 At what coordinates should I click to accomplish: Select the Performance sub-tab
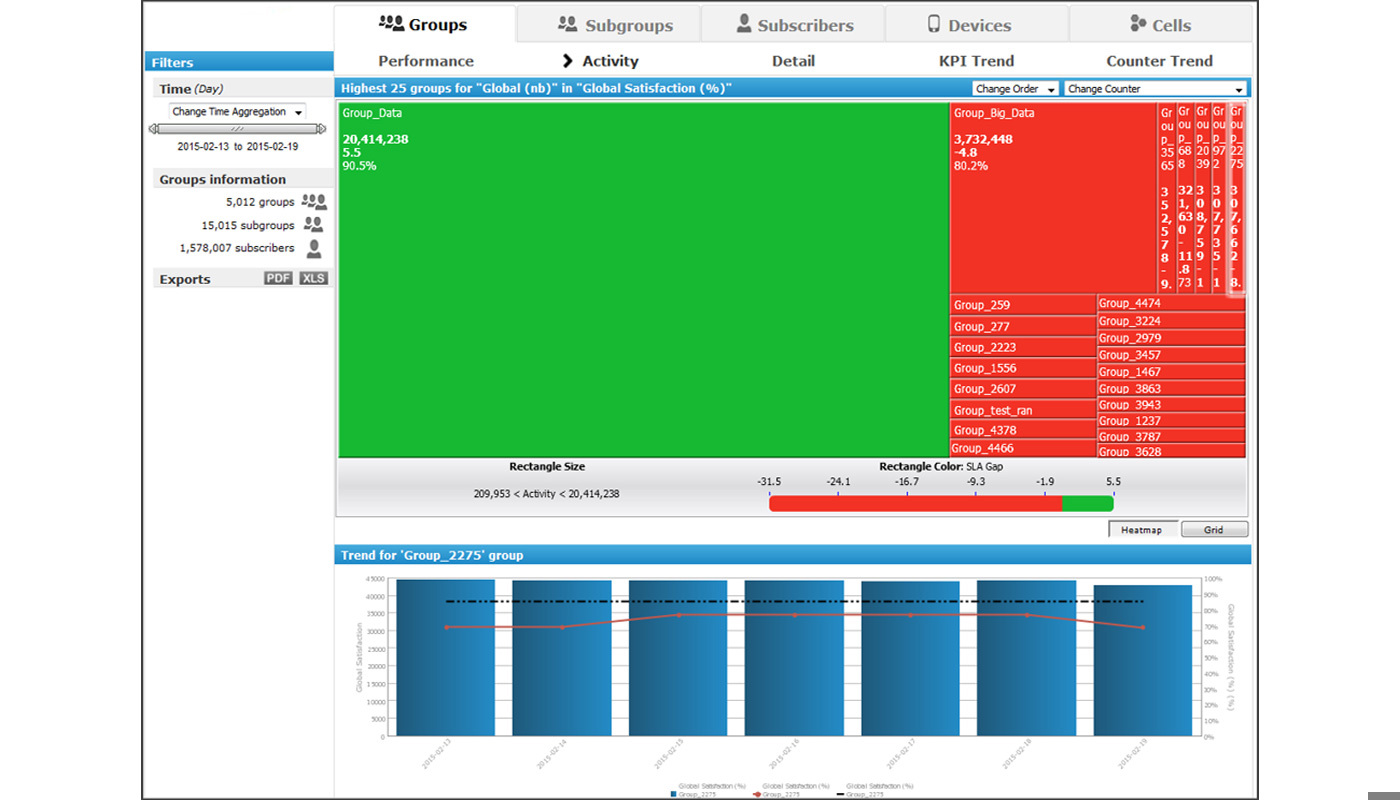click(x=426, y=61)
